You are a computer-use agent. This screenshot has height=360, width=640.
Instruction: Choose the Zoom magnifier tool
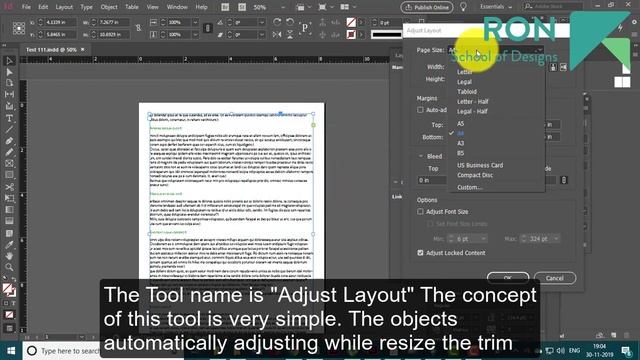coord(9,267)
